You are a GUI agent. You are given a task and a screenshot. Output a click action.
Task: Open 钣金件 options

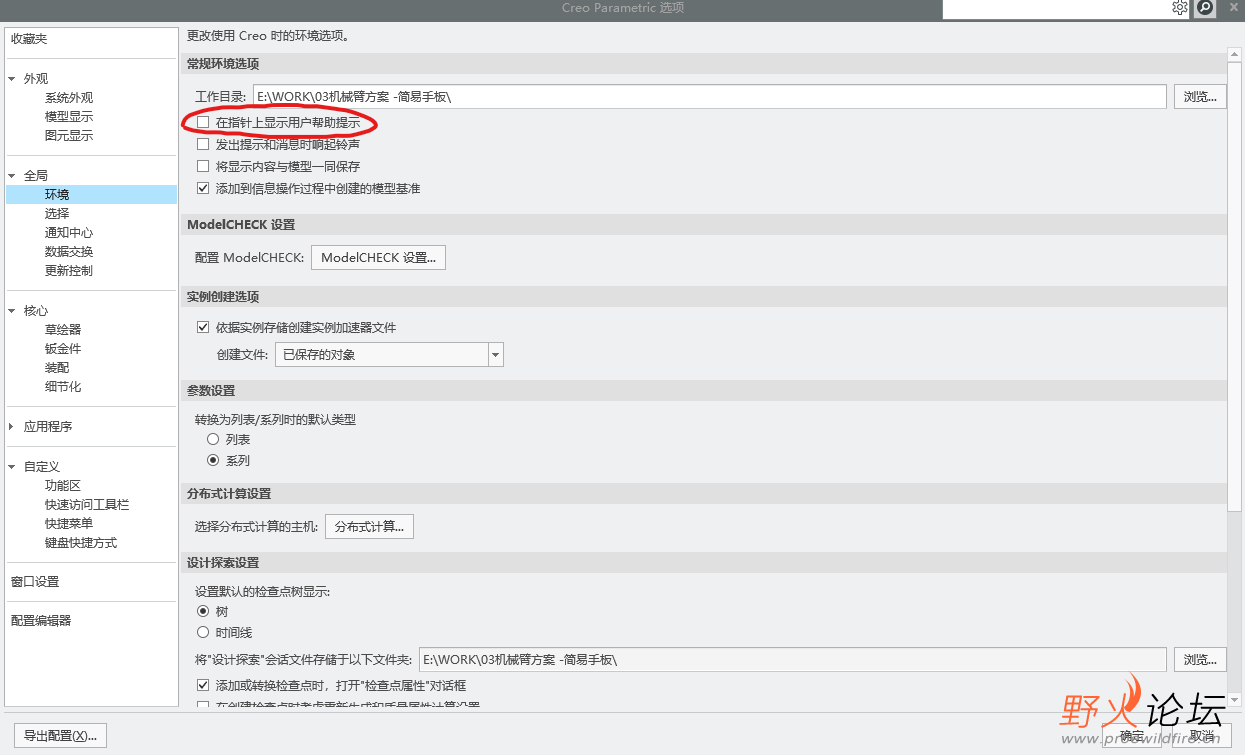(x=63, y=349)
